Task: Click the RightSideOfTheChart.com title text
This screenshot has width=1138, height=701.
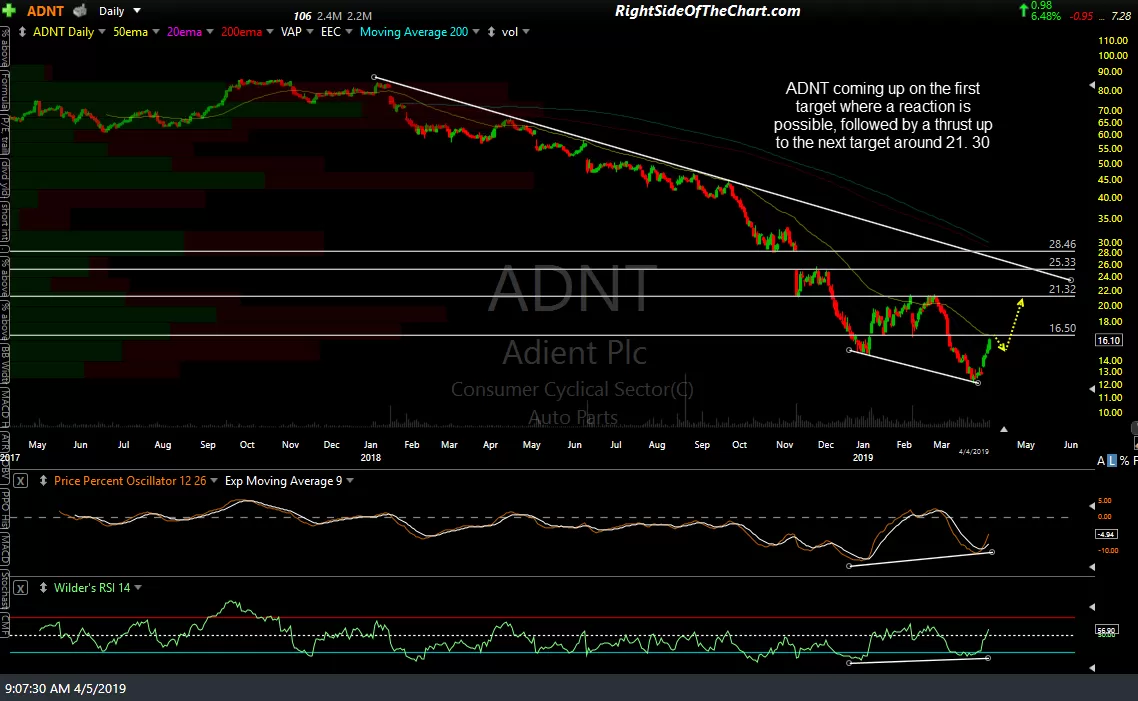Action: pyautogui.click(x=708, y=11)
